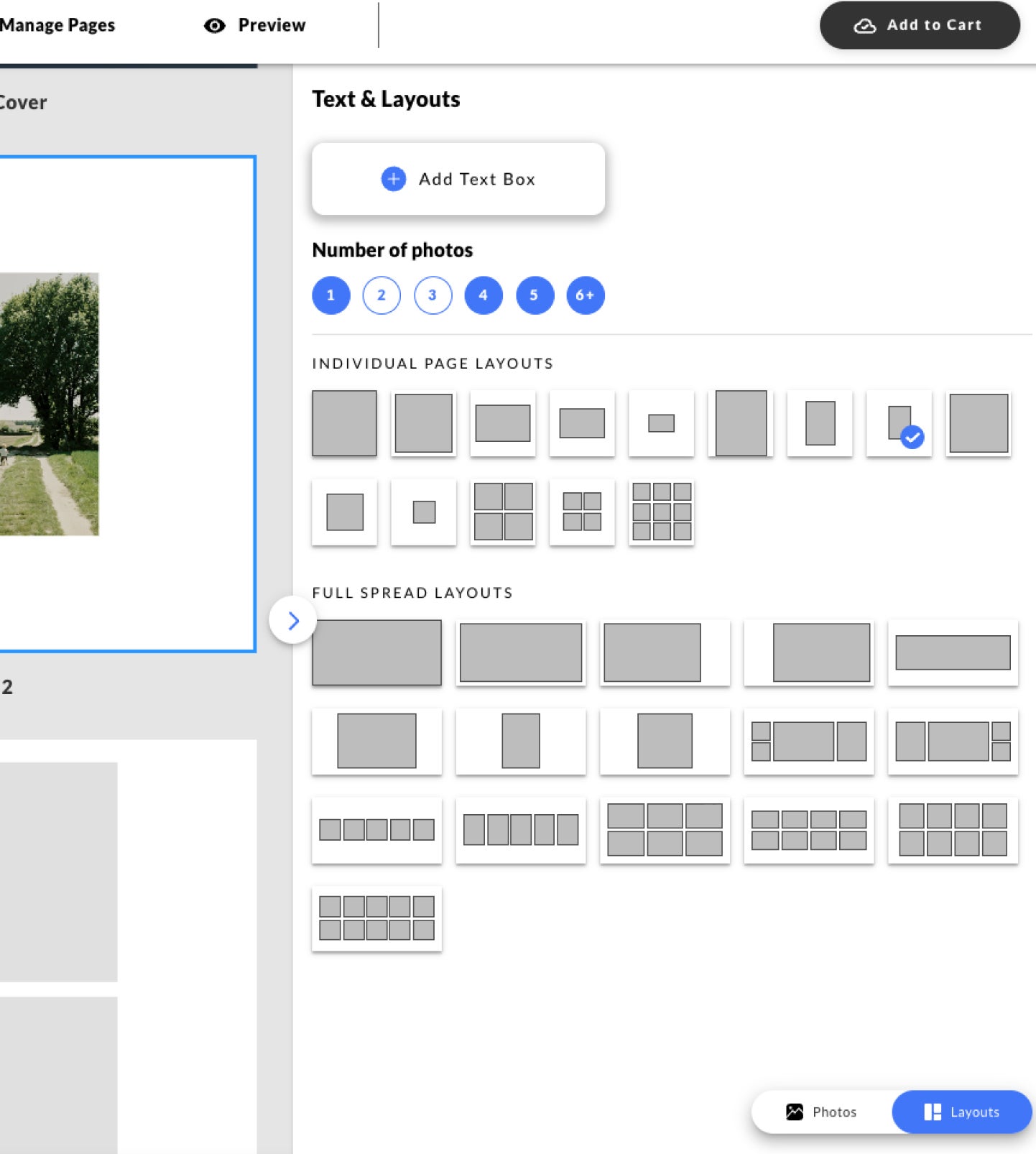This screenshot has height=1154, width=1036.
Task: Select the upper gray placeholder on page 2
Action: (58, 872)
